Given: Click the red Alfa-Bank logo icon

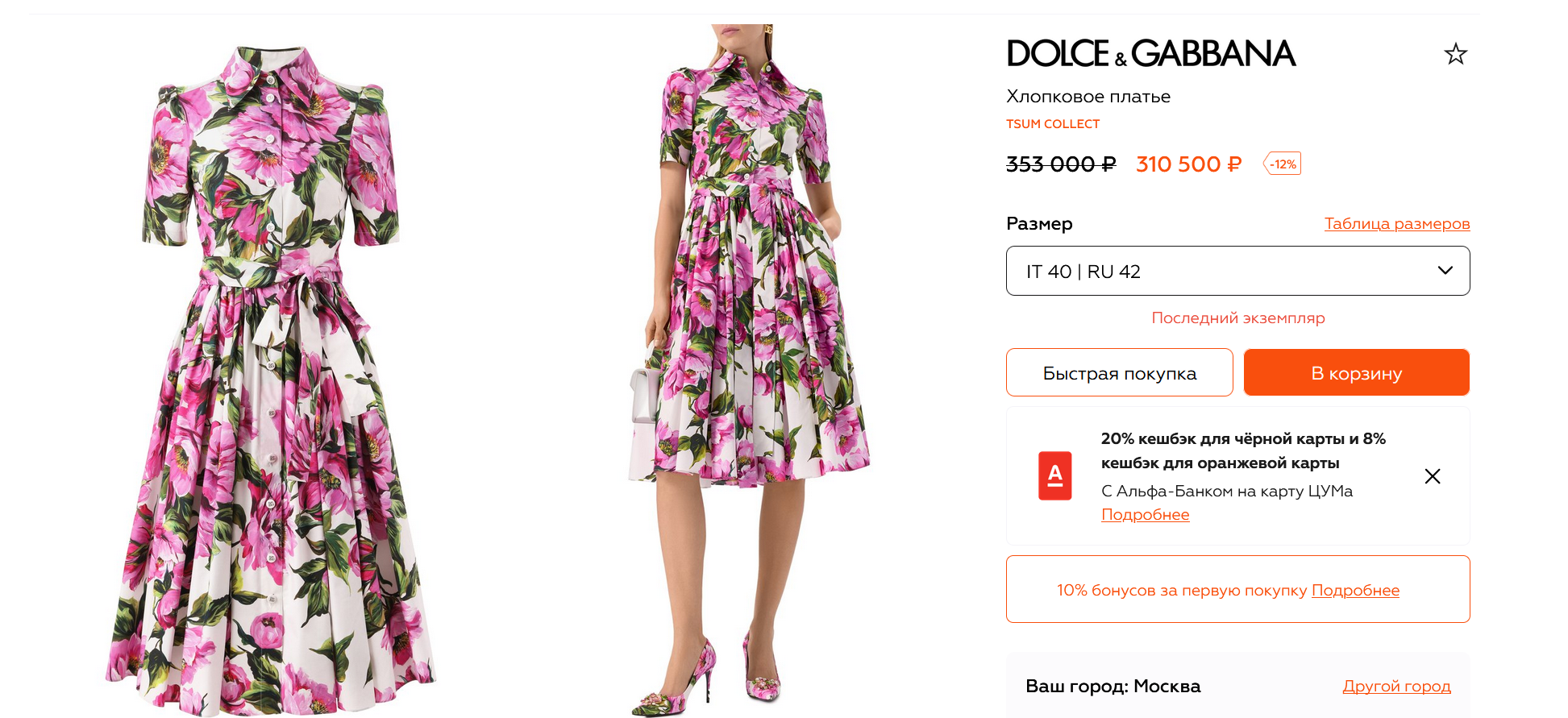Looking at the screenshot, I should point(1054,475).
